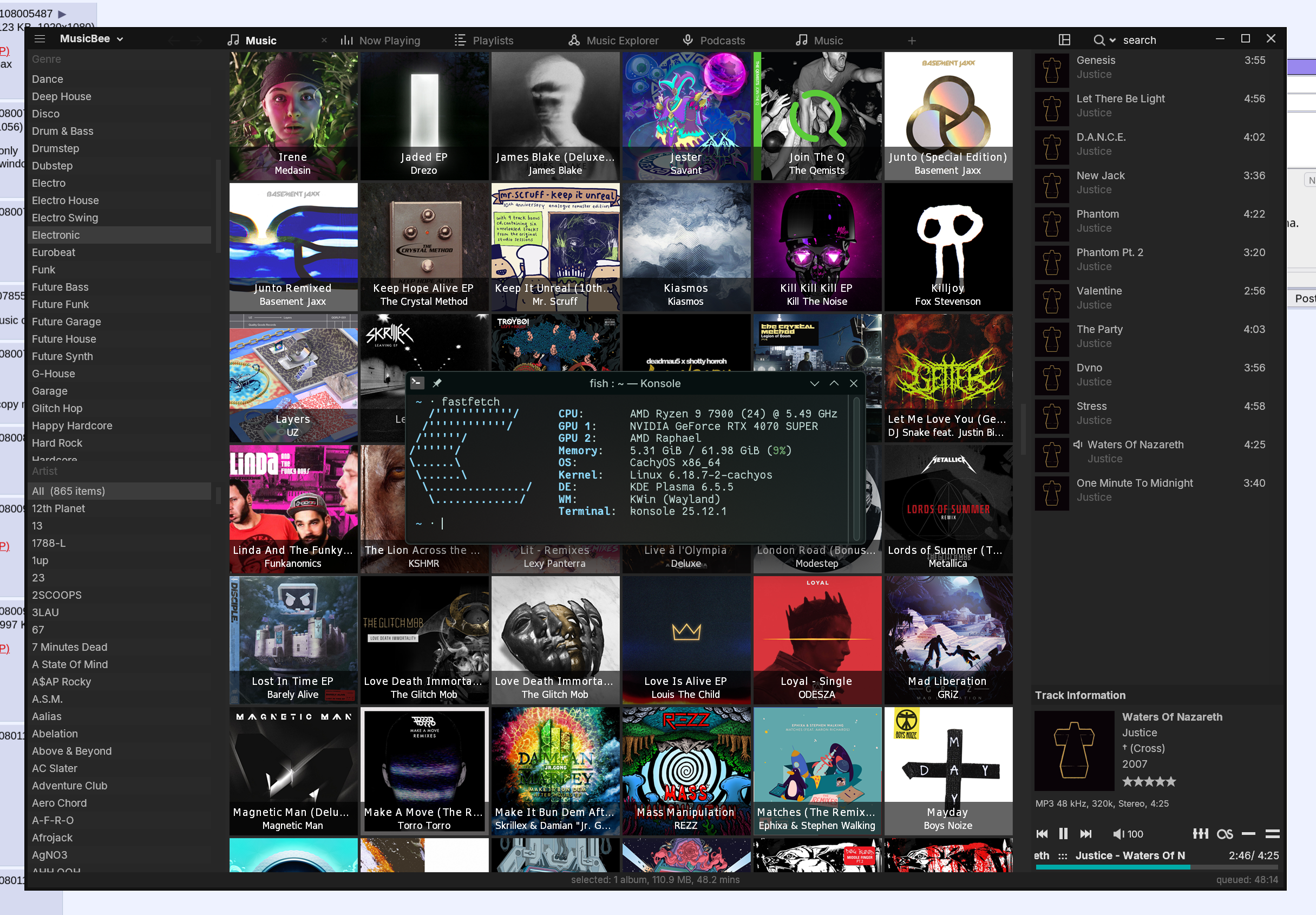Pin the Konsole window

point(437,383)
